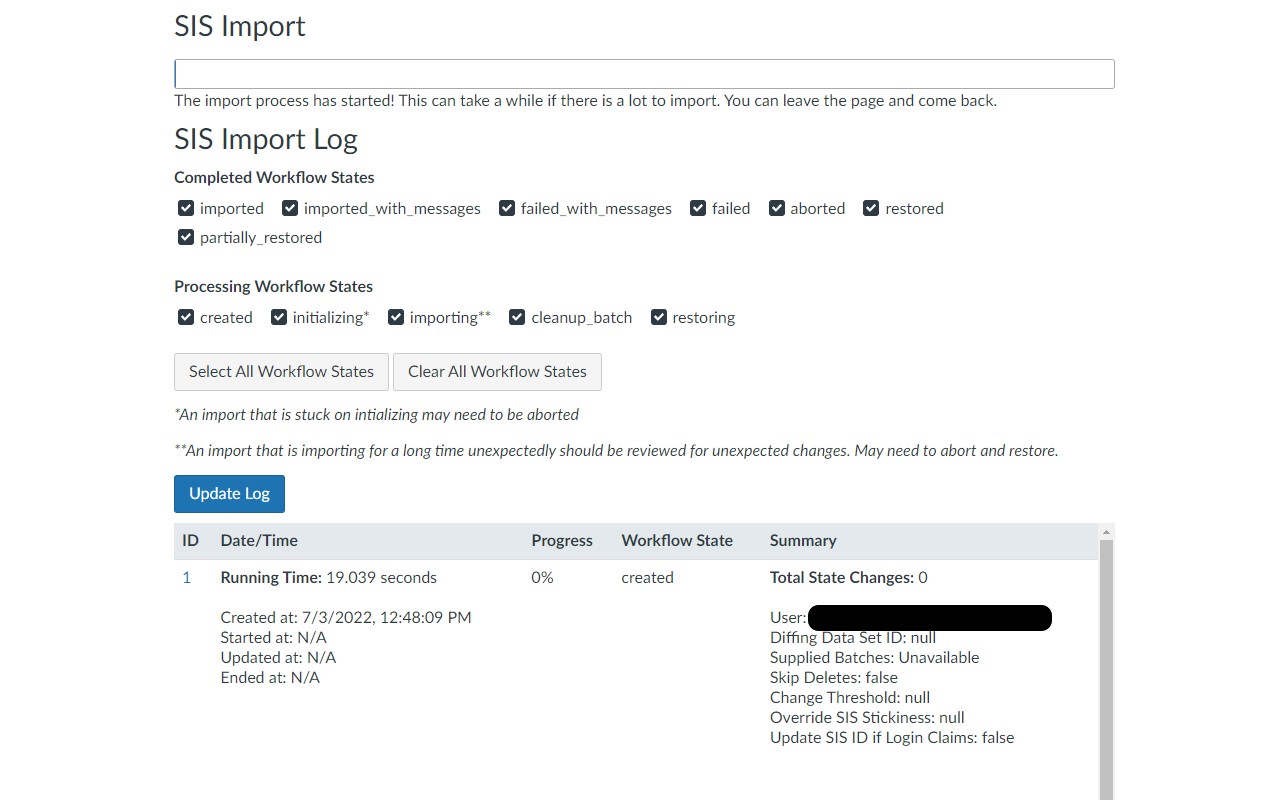Toggle the aborted workflow state
The height and width of the screenshot is (800, 1280).
tap(777, 208)
